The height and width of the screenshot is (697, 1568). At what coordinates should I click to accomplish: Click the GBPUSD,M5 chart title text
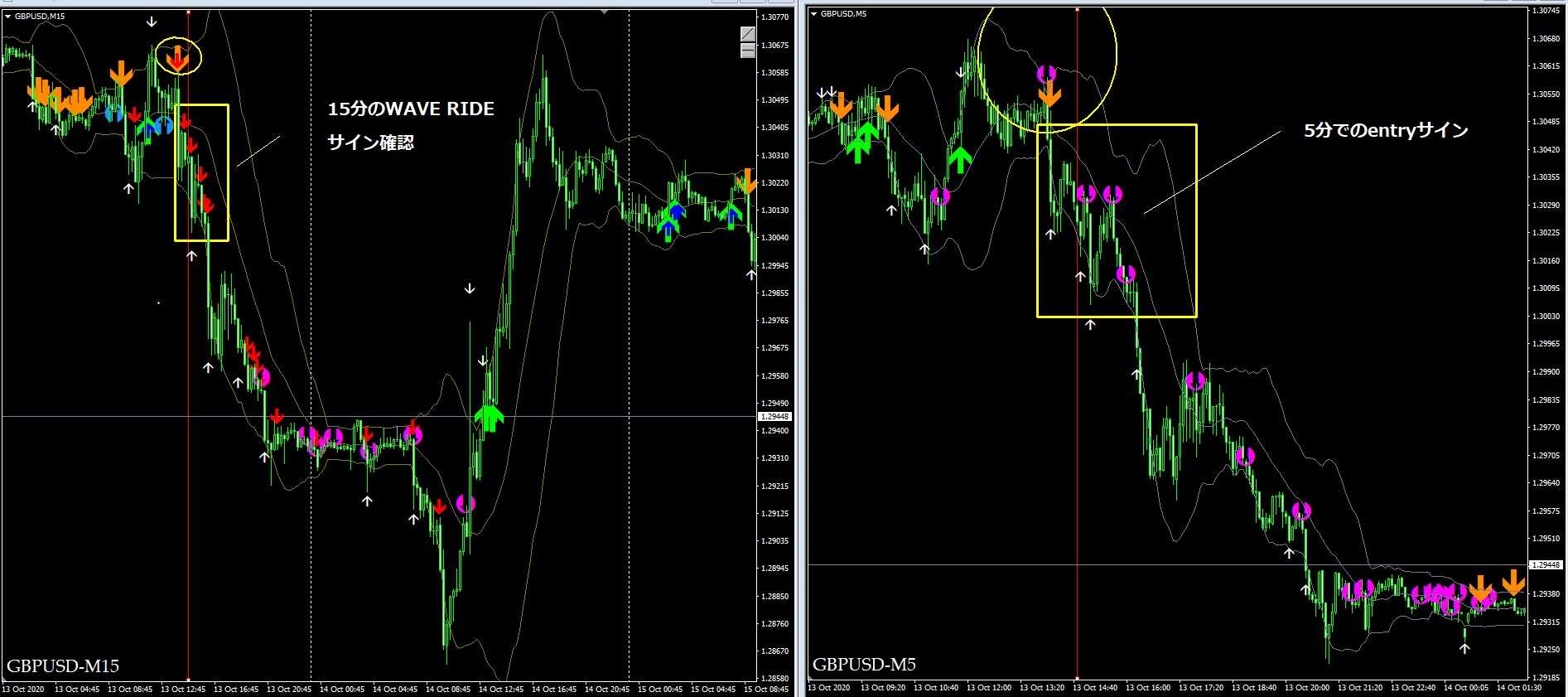844,13
